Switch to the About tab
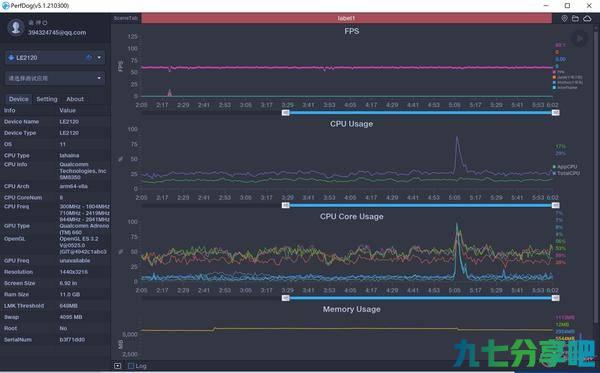This screenshot has height=373, width=600. click(x=75, y=99)
